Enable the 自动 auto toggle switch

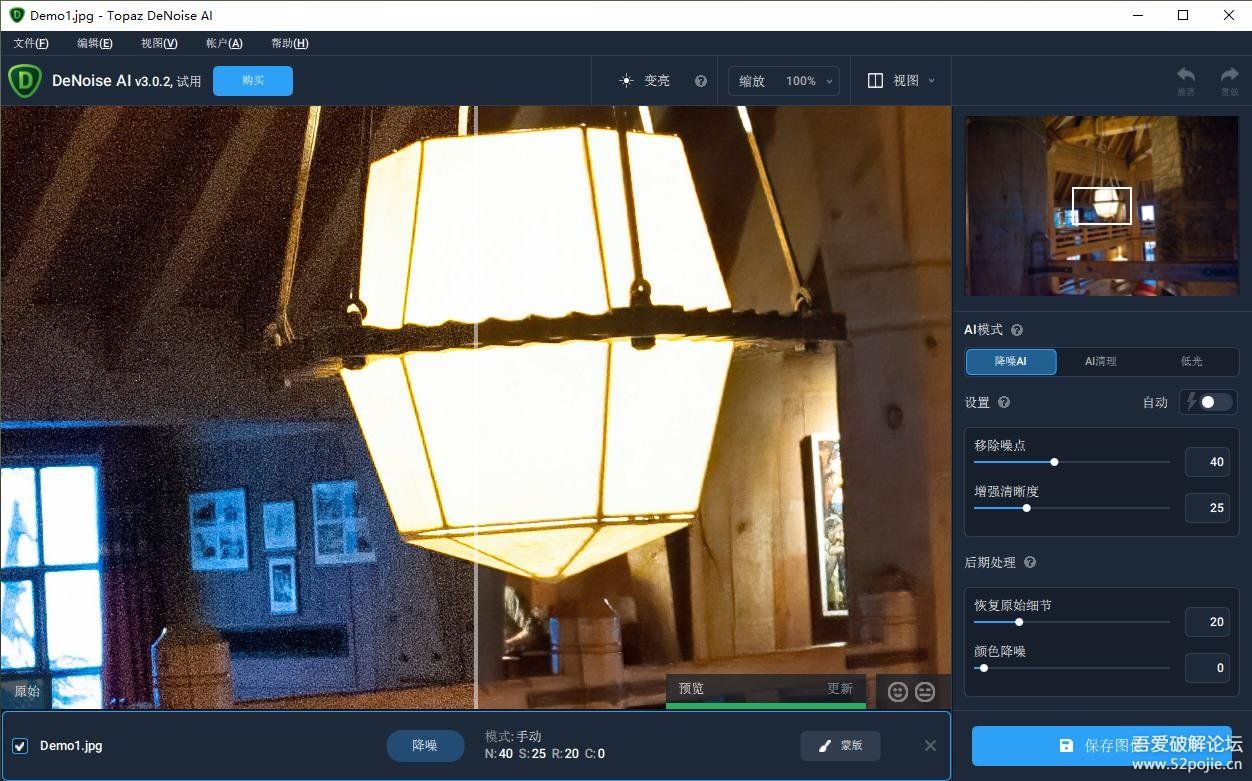click(x=1207, y=402)
